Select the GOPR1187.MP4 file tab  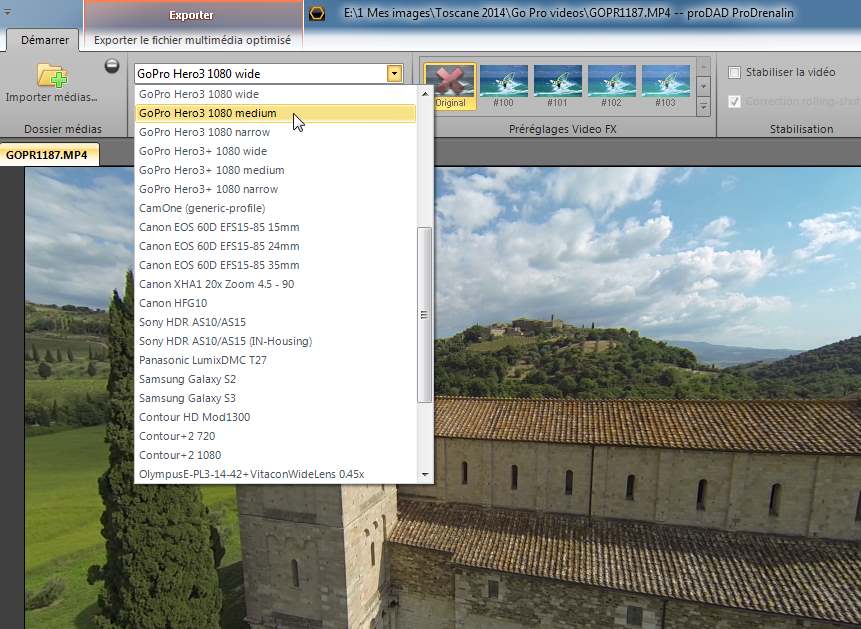click(x=46, y=155)
